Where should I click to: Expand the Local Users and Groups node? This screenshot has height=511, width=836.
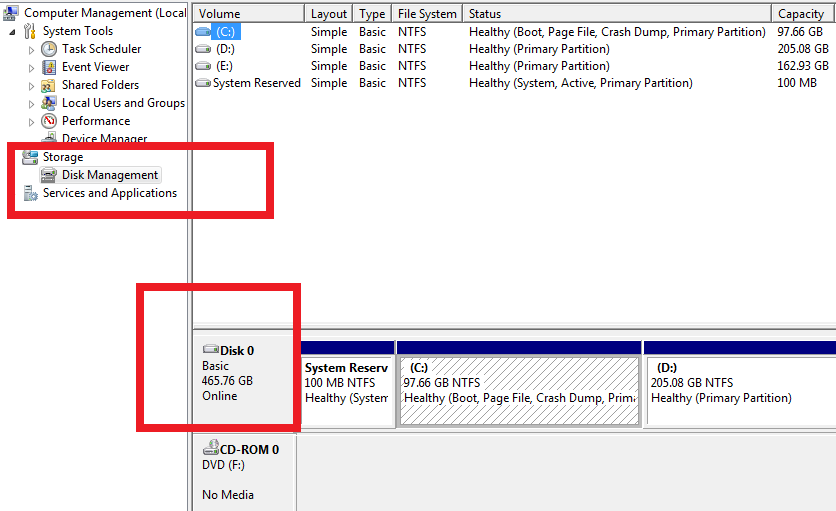coord(31,104)
